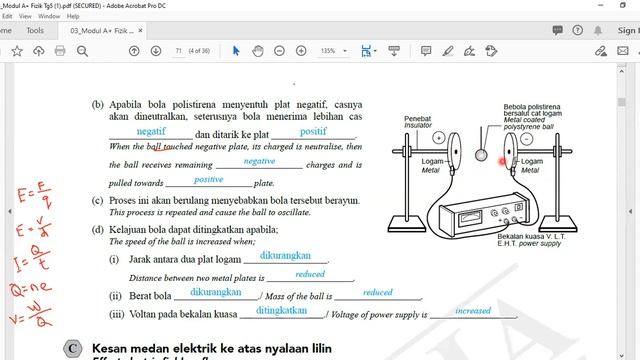640x360 pixels.
Task: Open the help question mark icon
Action: coord(578,30)
